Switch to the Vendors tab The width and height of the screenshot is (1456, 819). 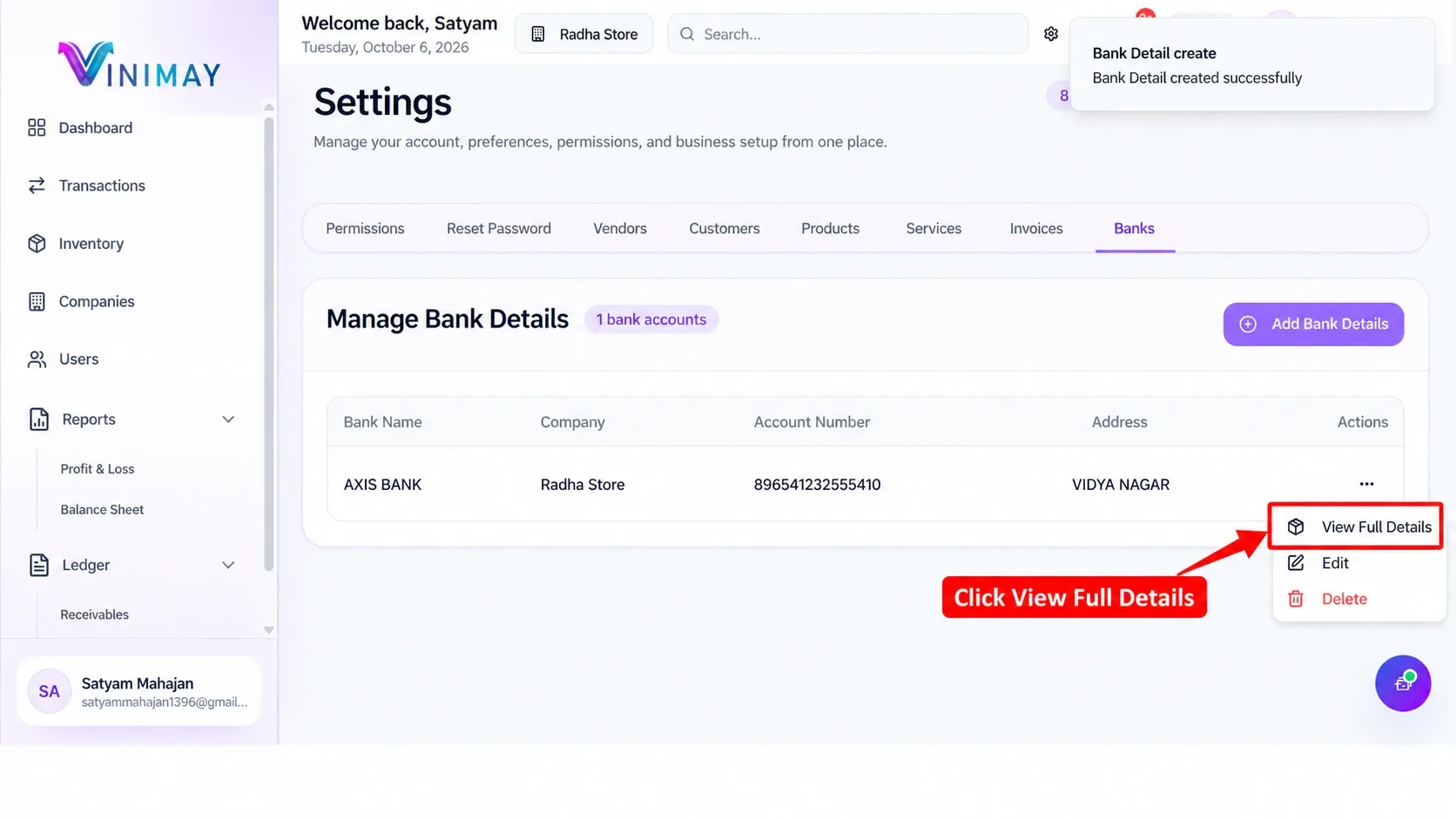coord(620,228)
